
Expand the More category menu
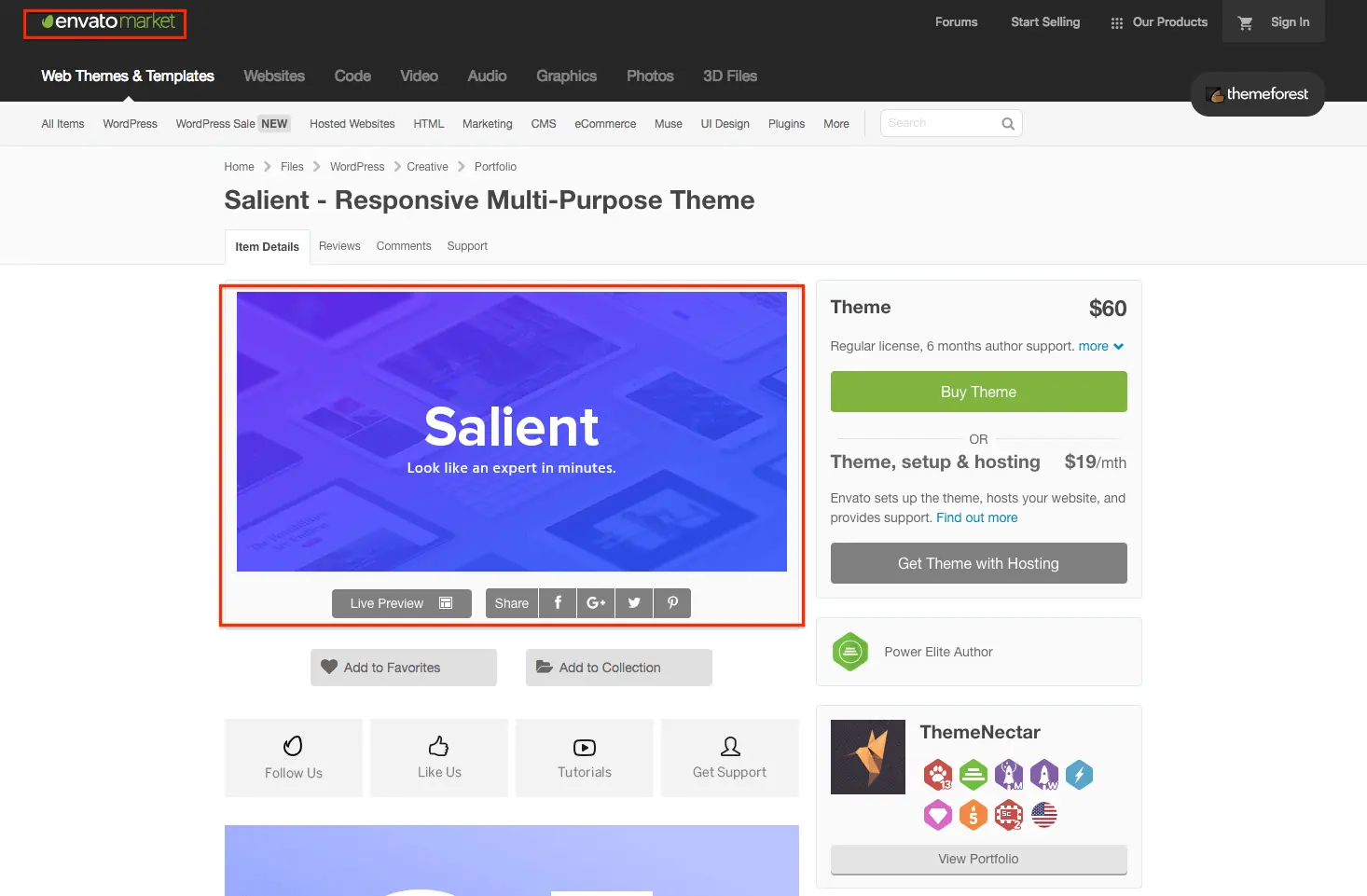(x=836, y=124)
